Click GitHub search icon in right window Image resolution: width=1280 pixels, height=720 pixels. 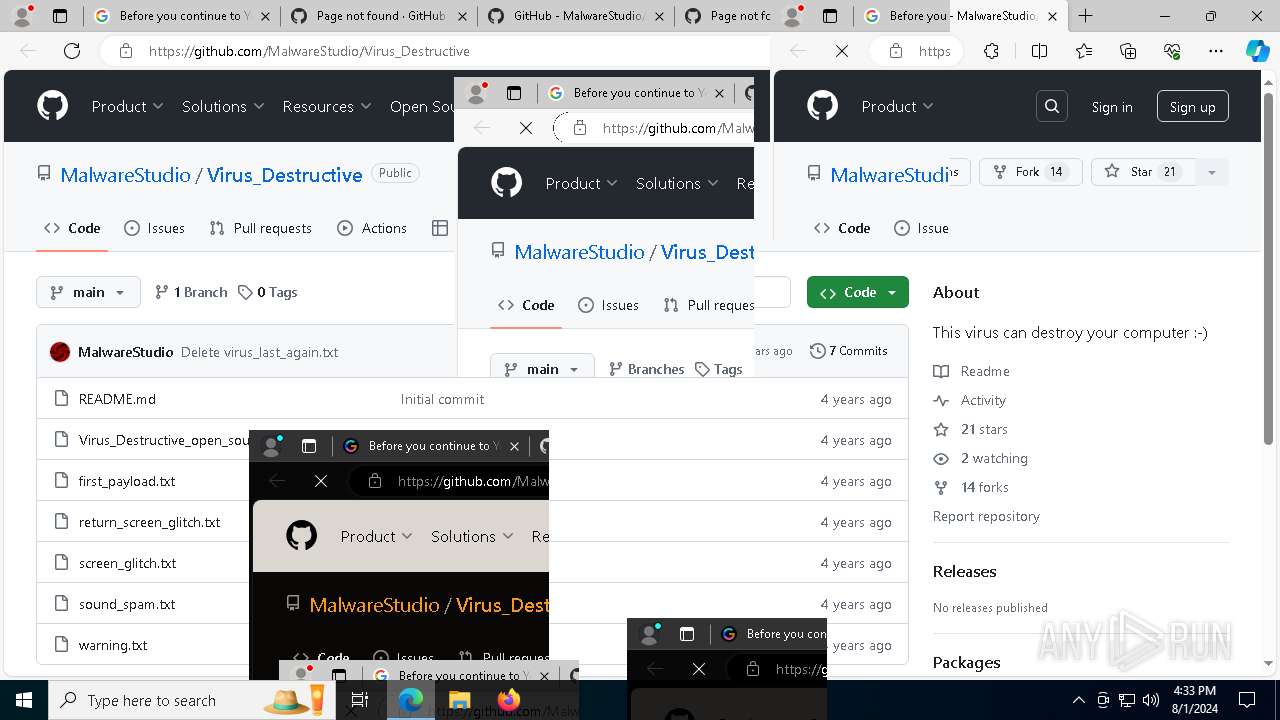(1052, 106)
